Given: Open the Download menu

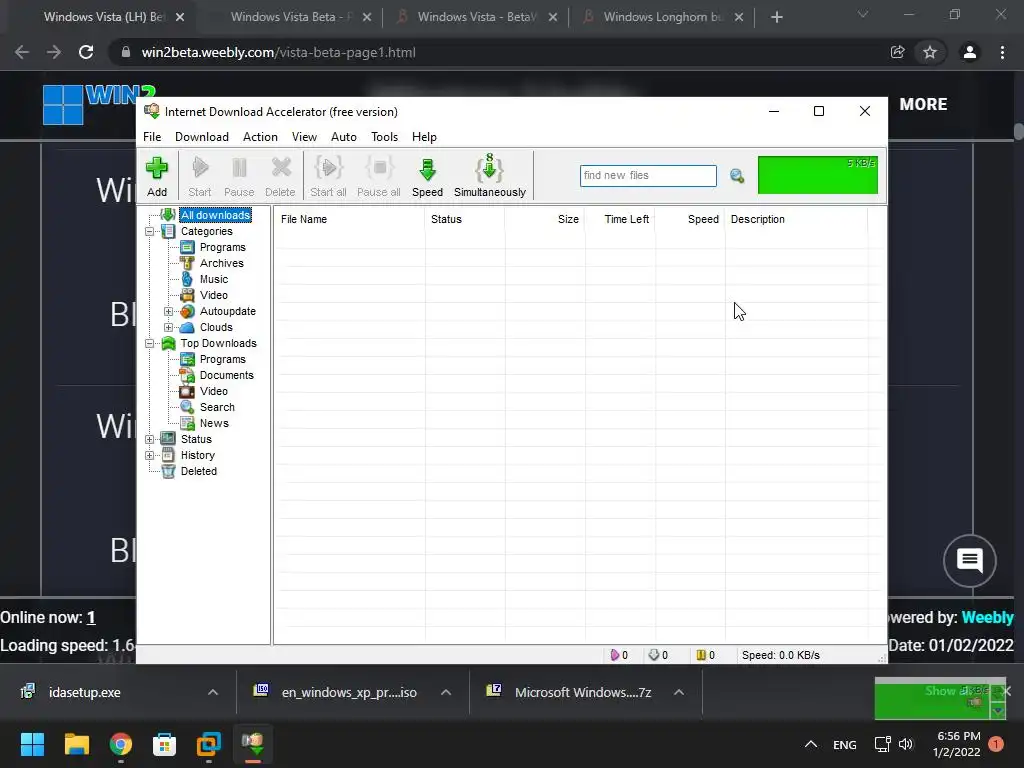Looking at the screenshot, I should point(202,137).
